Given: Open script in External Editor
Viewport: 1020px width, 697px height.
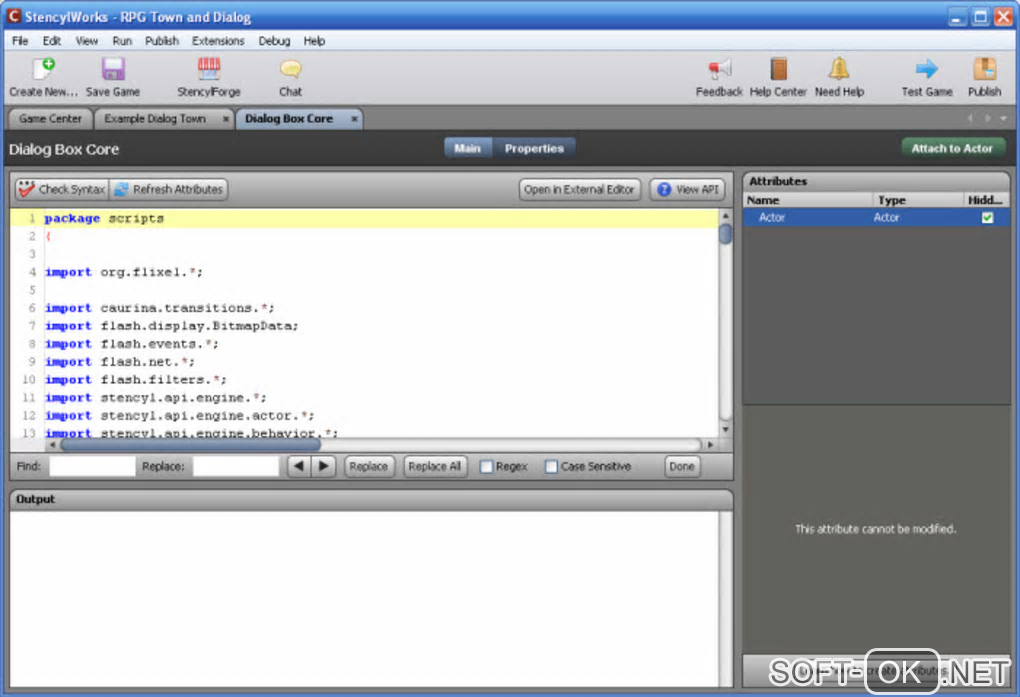Looking at the screenshot, I should point(579,189).
